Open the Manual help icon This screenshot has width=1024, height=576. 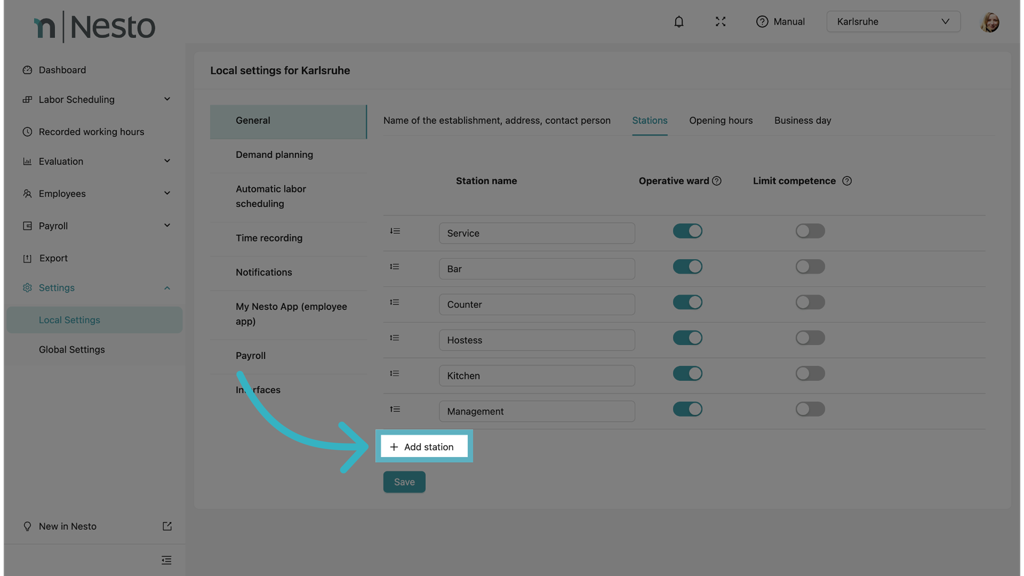pos(762,22)
